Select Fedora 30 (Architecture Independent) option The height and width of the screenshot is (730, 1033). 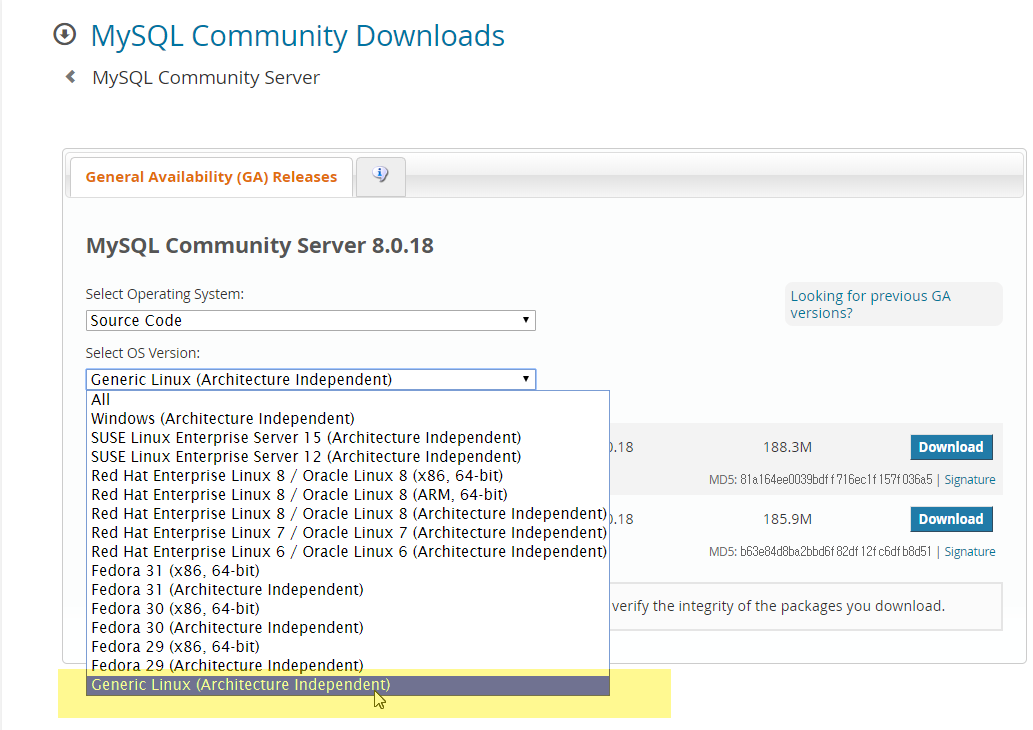click(x=348, y=628)
